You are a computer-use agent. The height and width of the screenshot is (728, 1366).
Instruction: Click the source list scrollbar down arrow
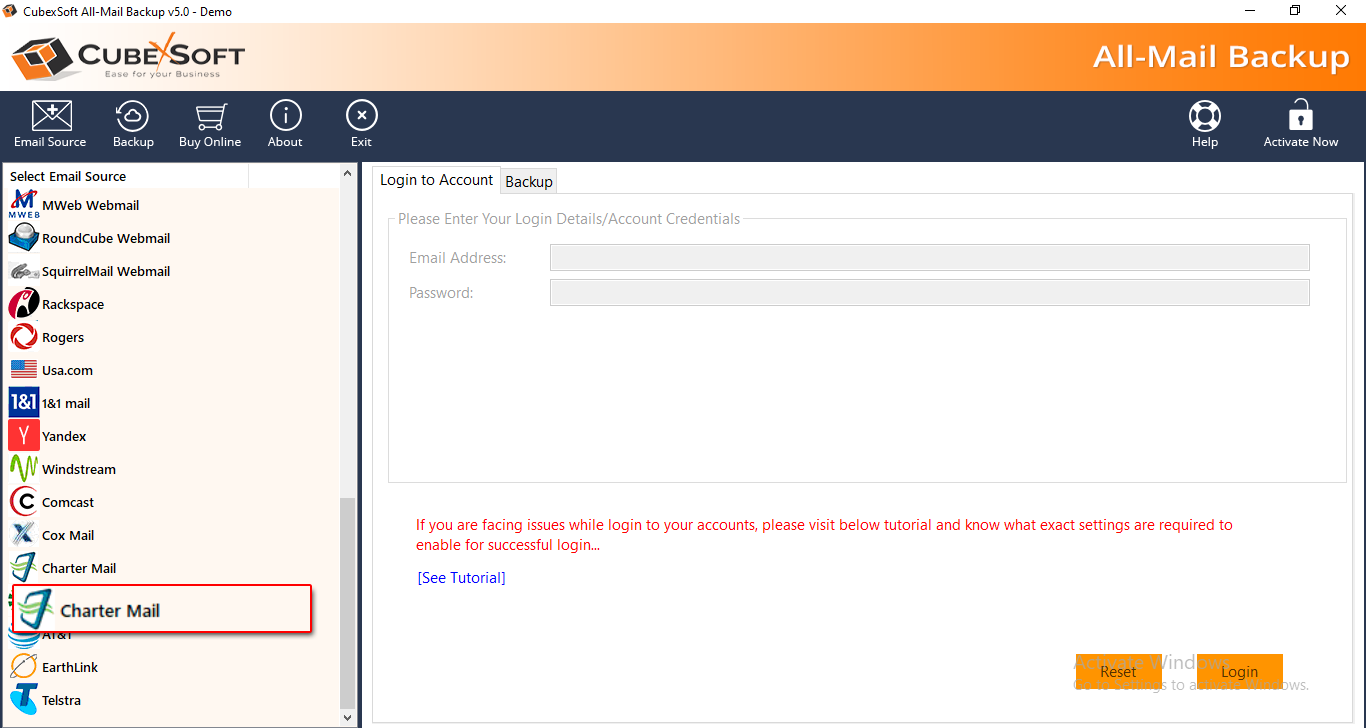pyautogui.click(x=348, y=717)
